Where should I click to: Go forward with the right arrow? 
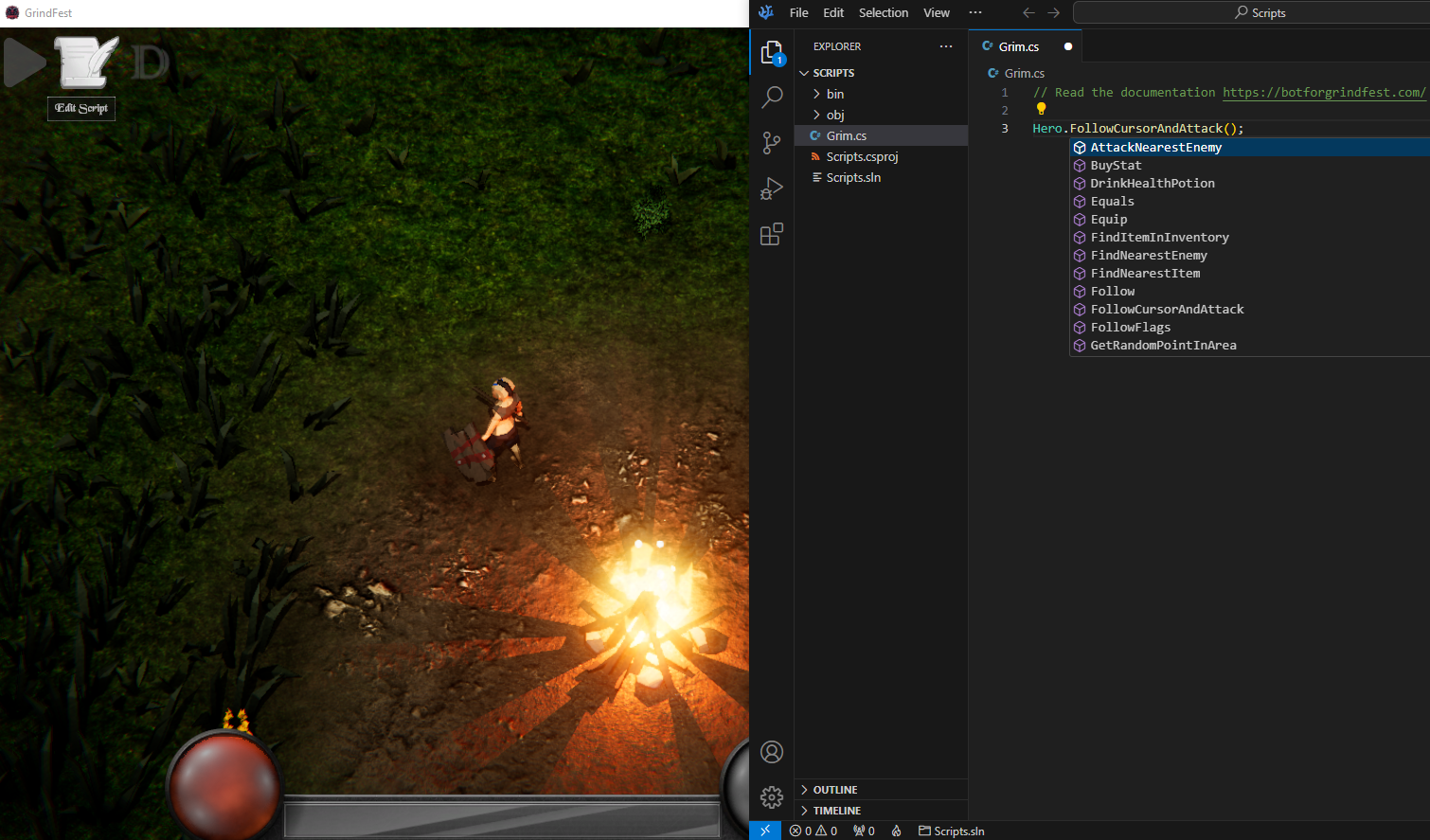click(1053, 12)
